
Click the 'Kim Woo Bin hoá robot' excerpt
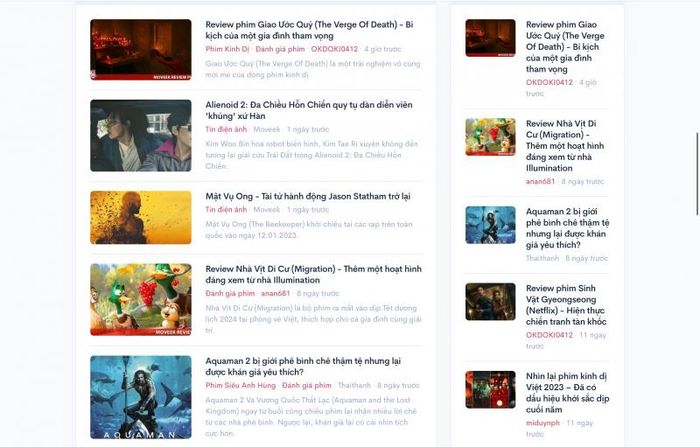coord(312,155)
